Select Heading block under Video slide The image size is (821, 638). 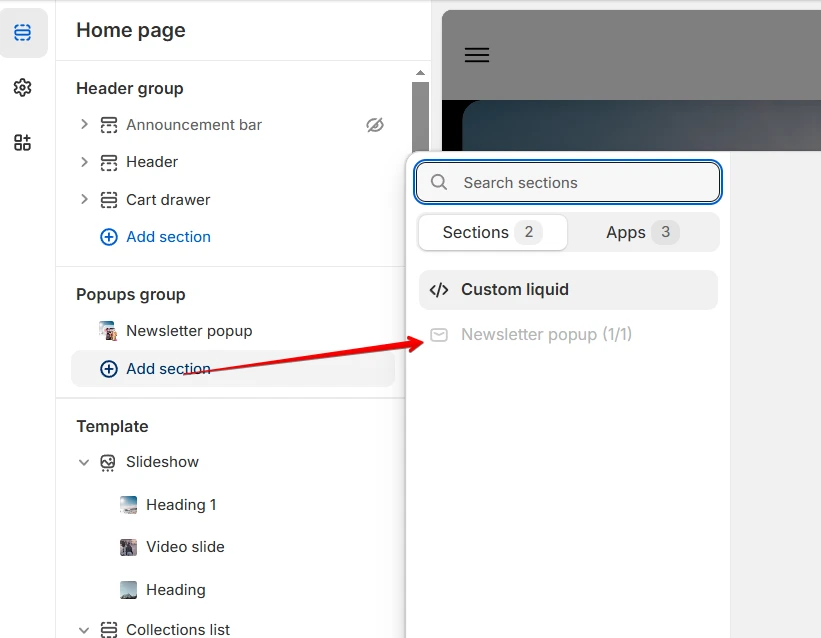pyautogui.click(x=175, y=590)
